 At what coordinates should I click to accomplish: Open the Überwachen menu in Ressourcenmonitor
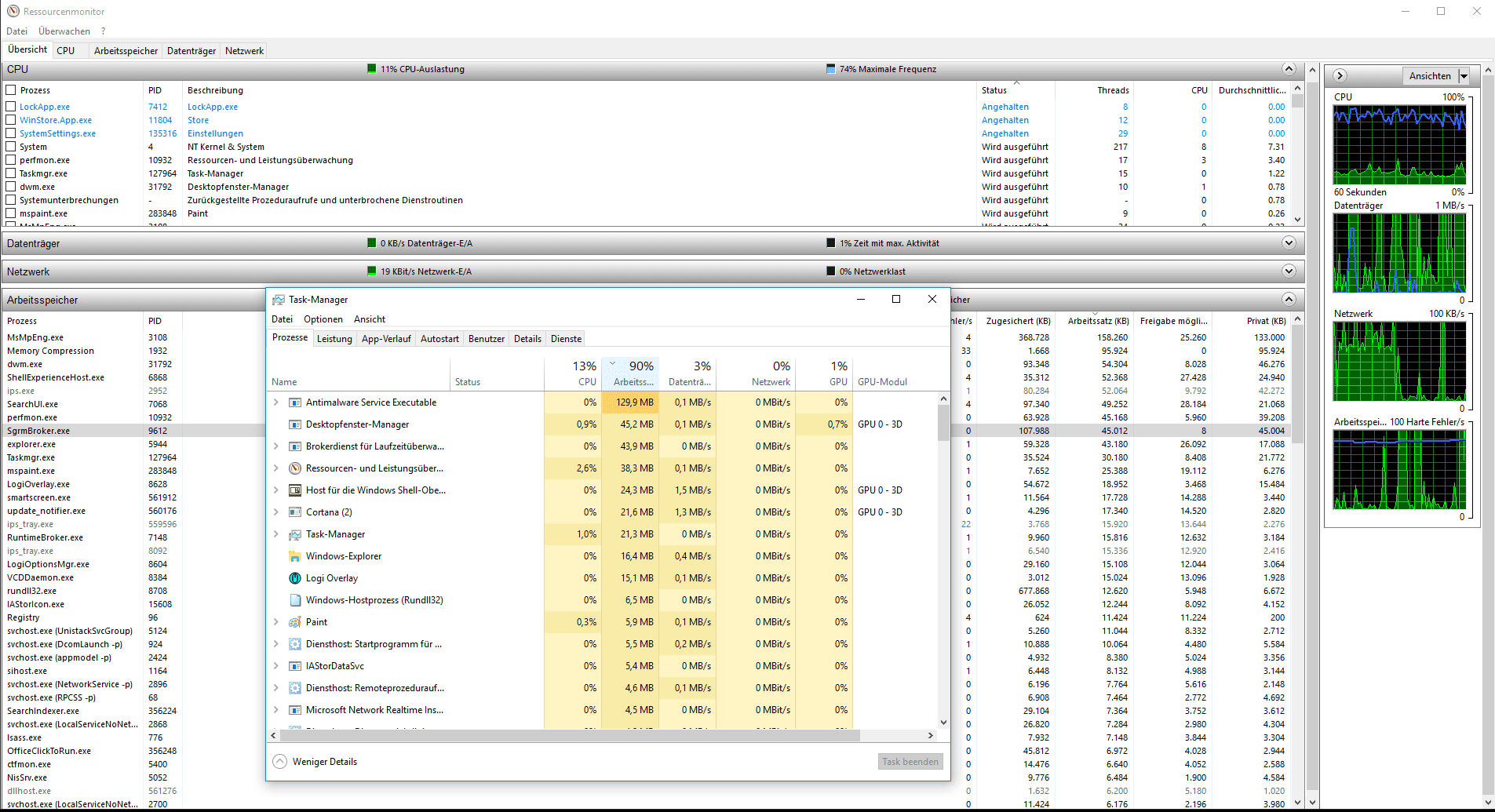pos(64,31)
